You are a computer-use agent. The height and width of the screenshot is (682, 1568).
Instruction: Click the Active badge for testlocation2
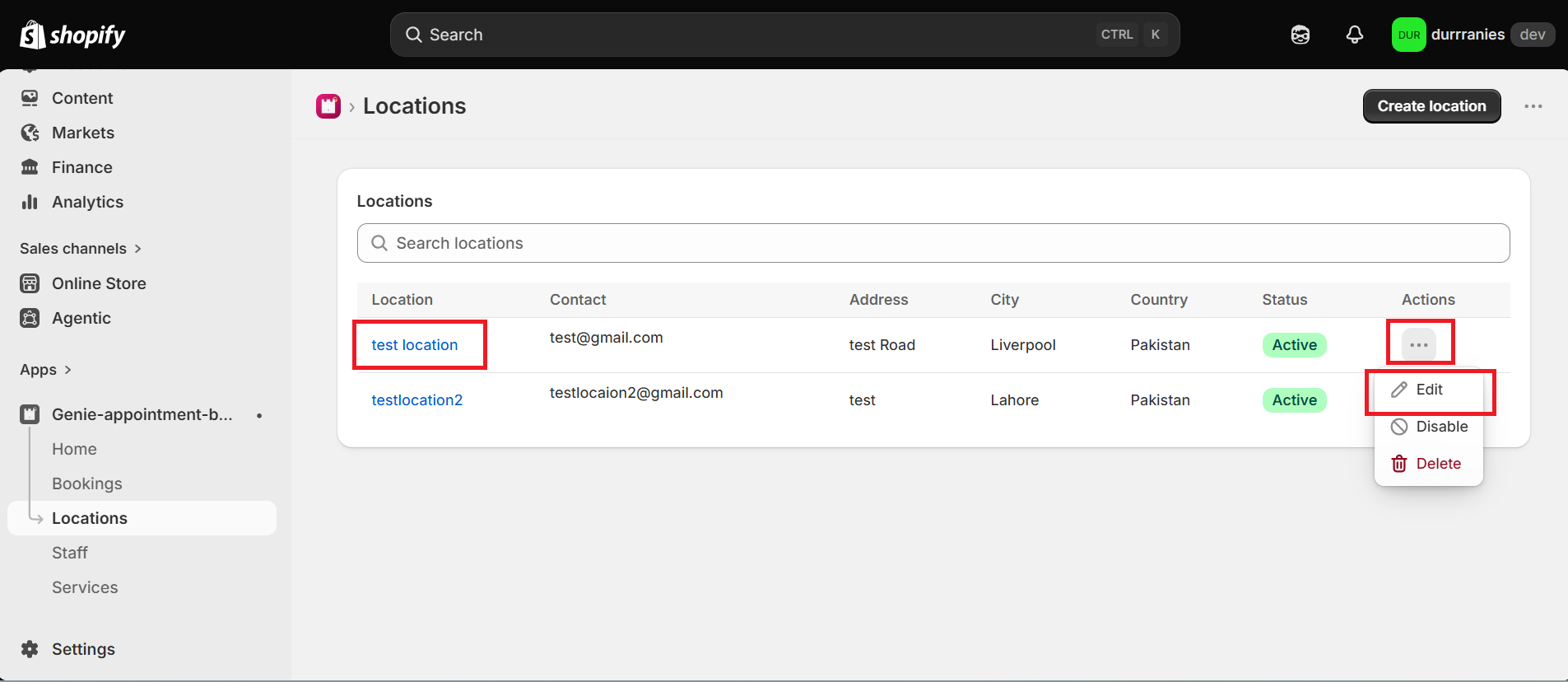coord(1294,400)
